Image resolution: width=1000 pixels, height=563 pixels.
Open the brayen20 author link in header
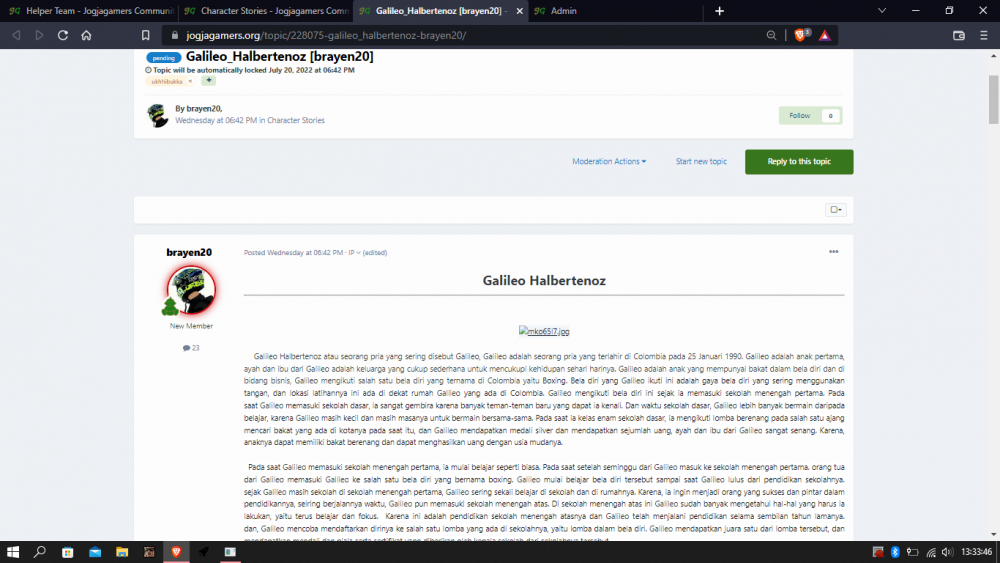(203, 108)
